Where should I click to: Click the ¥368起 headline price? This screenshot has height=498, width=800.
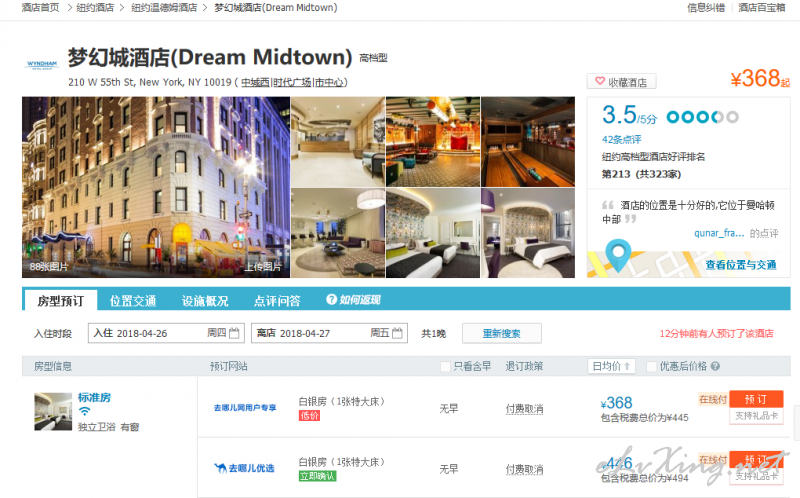tap(760, 79)
